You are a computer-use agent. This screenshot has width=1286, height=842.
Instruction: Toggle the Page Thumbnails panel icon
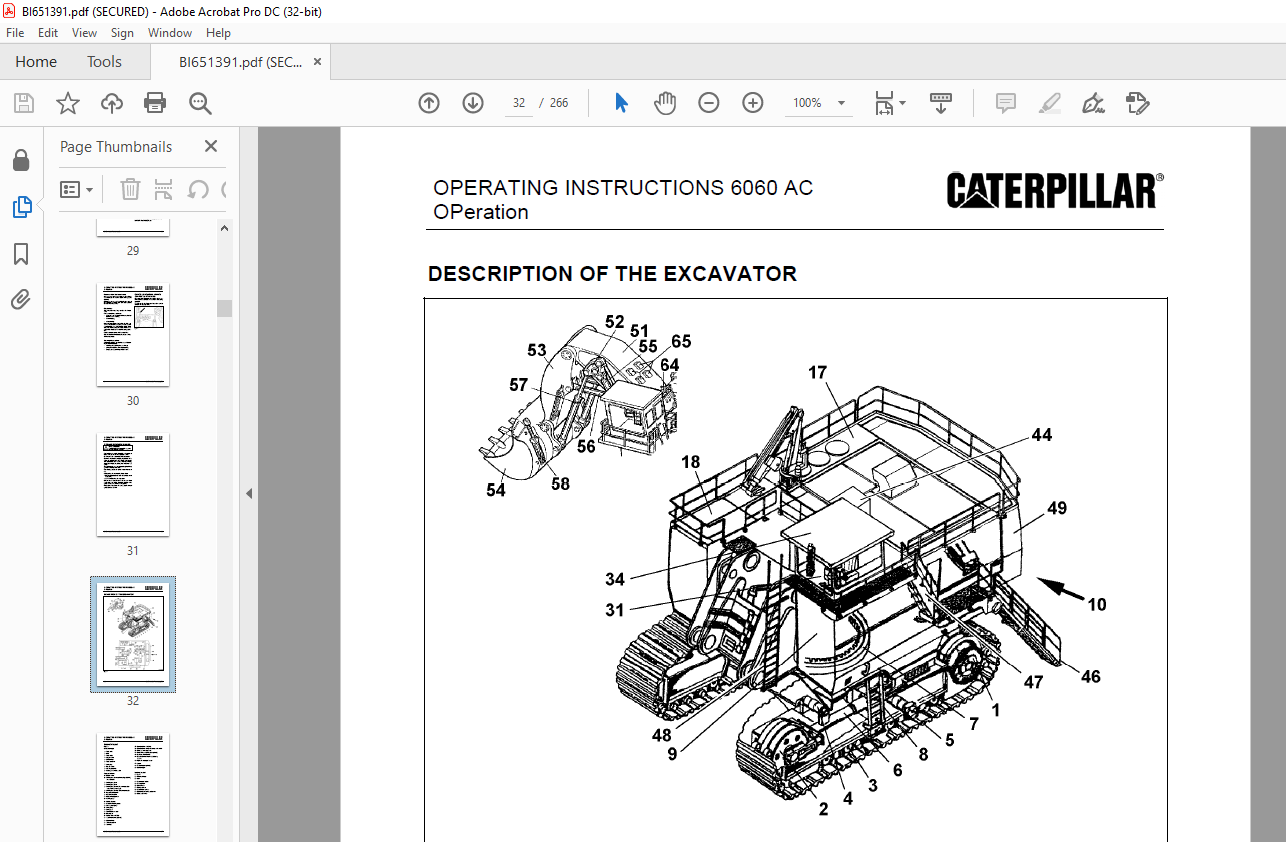(21, 207)
